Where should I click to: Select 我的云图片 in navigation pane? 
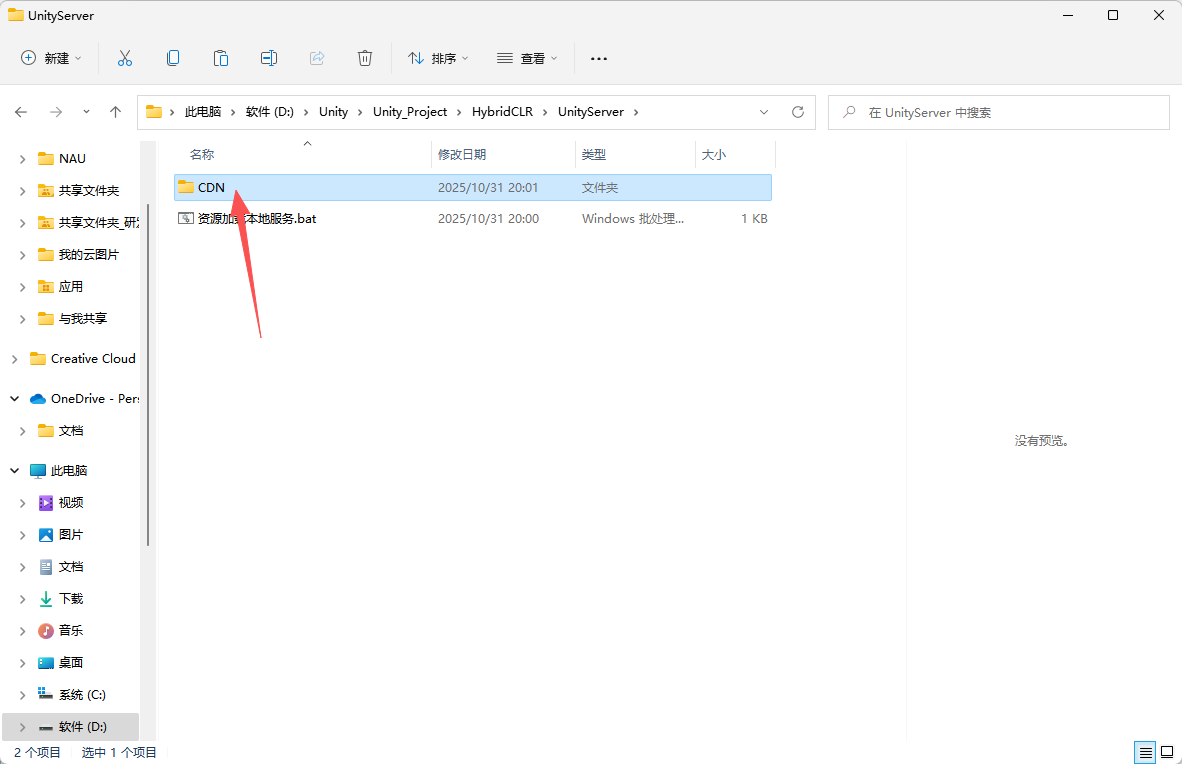pos(88,255)
